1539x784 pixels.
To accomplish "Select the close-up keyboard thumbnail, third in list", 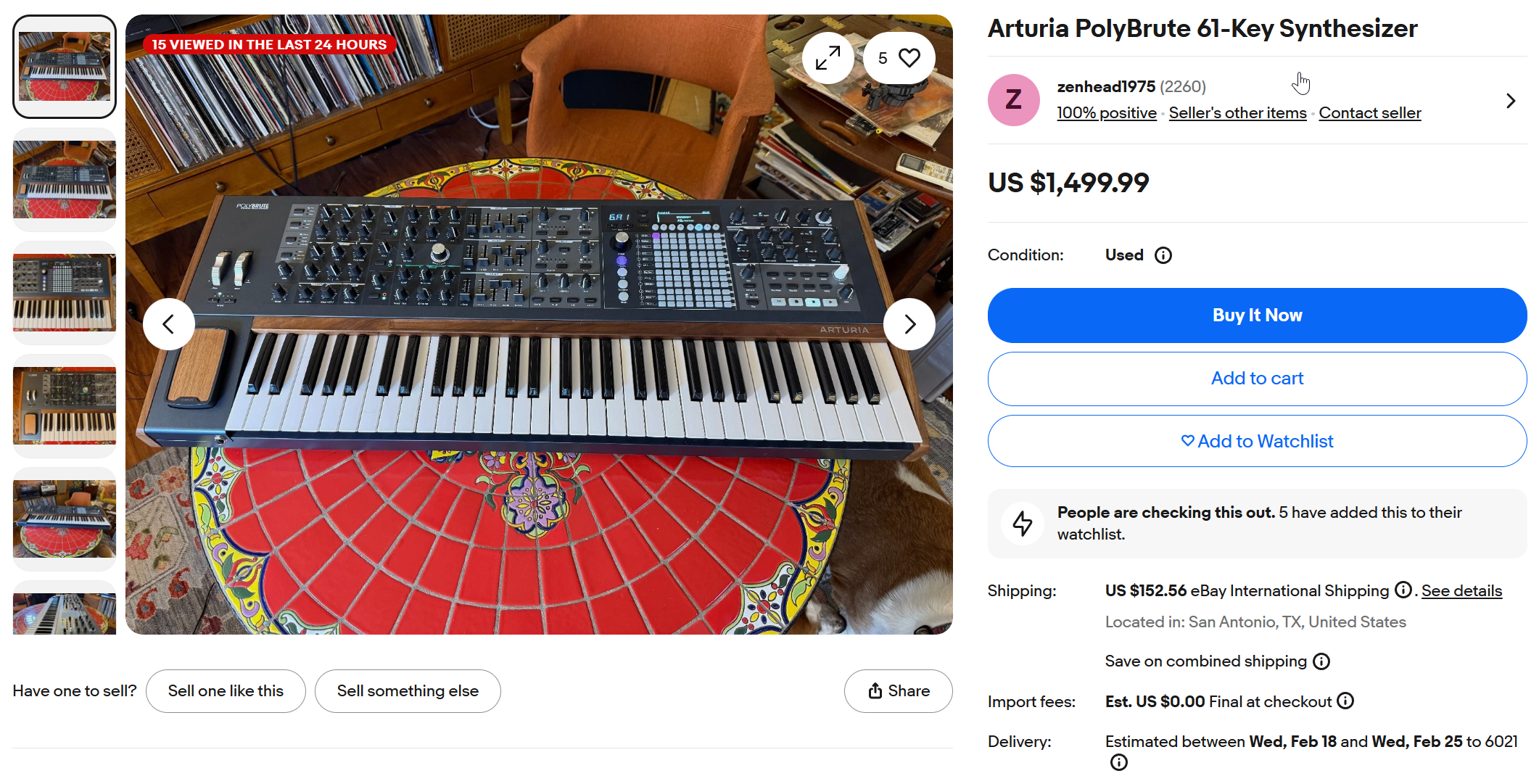I will tap(65, 292).
